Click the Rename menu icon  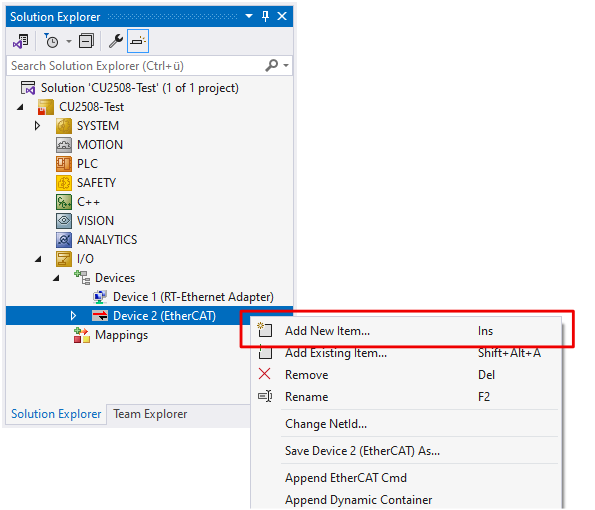(x=265, y=396)
